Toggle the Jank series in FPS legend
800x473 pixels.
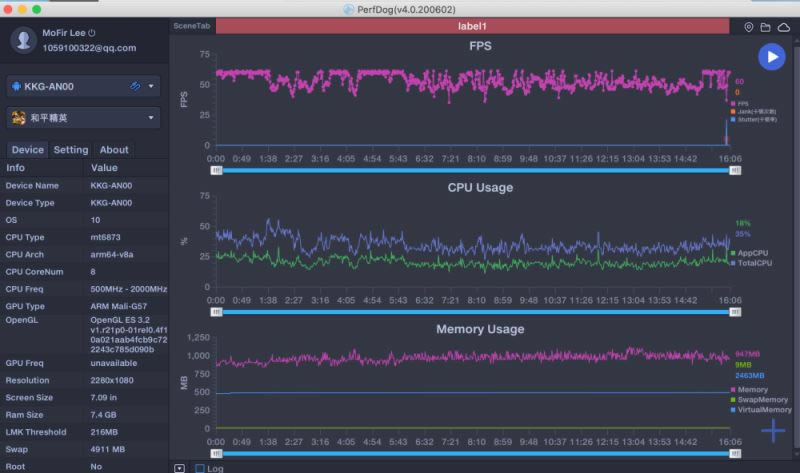point(754,111)
